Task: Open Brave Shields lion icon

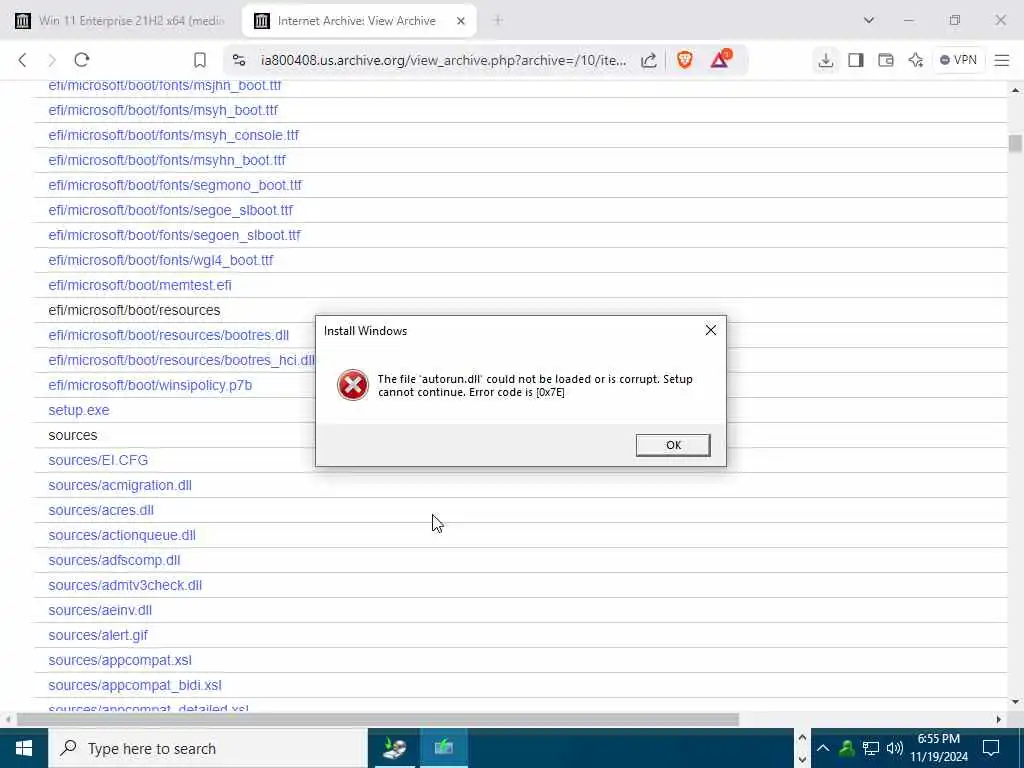Action: pyautogui.click(x=684, y=60)
